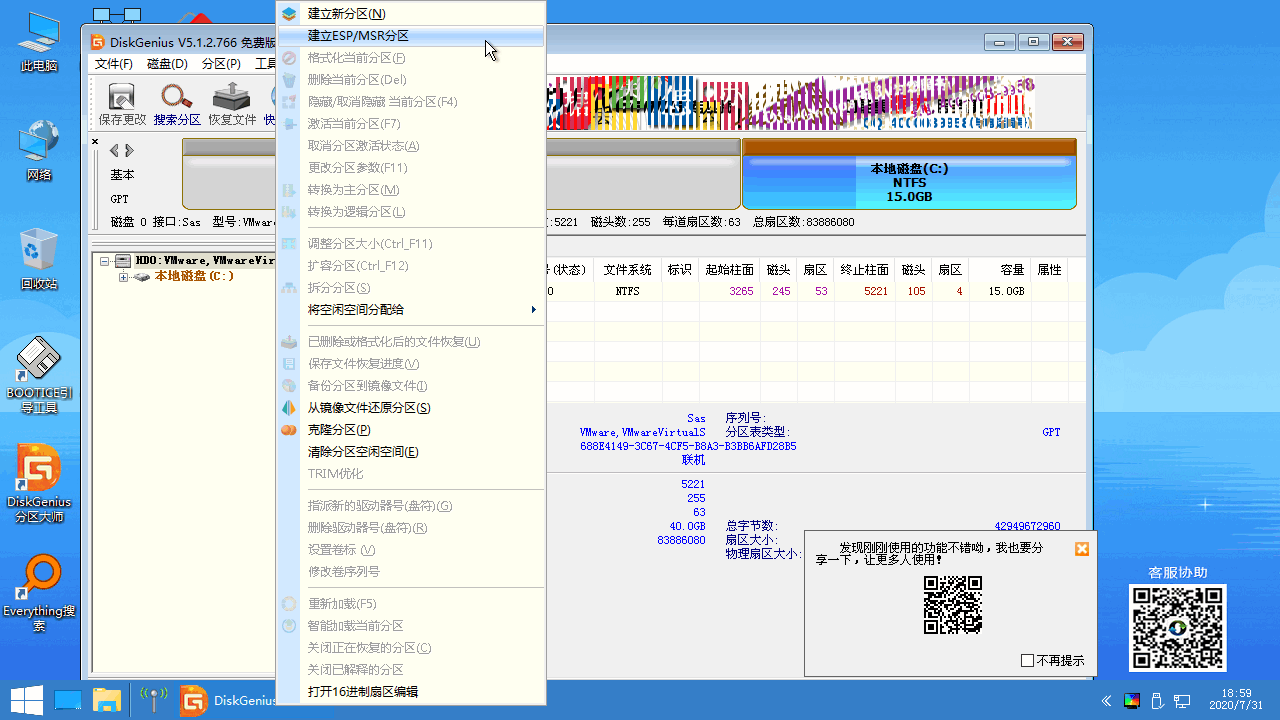Viewport: 1280px width, 720px height.
Task: Click the 文件系统 column header
Action: 627,270
